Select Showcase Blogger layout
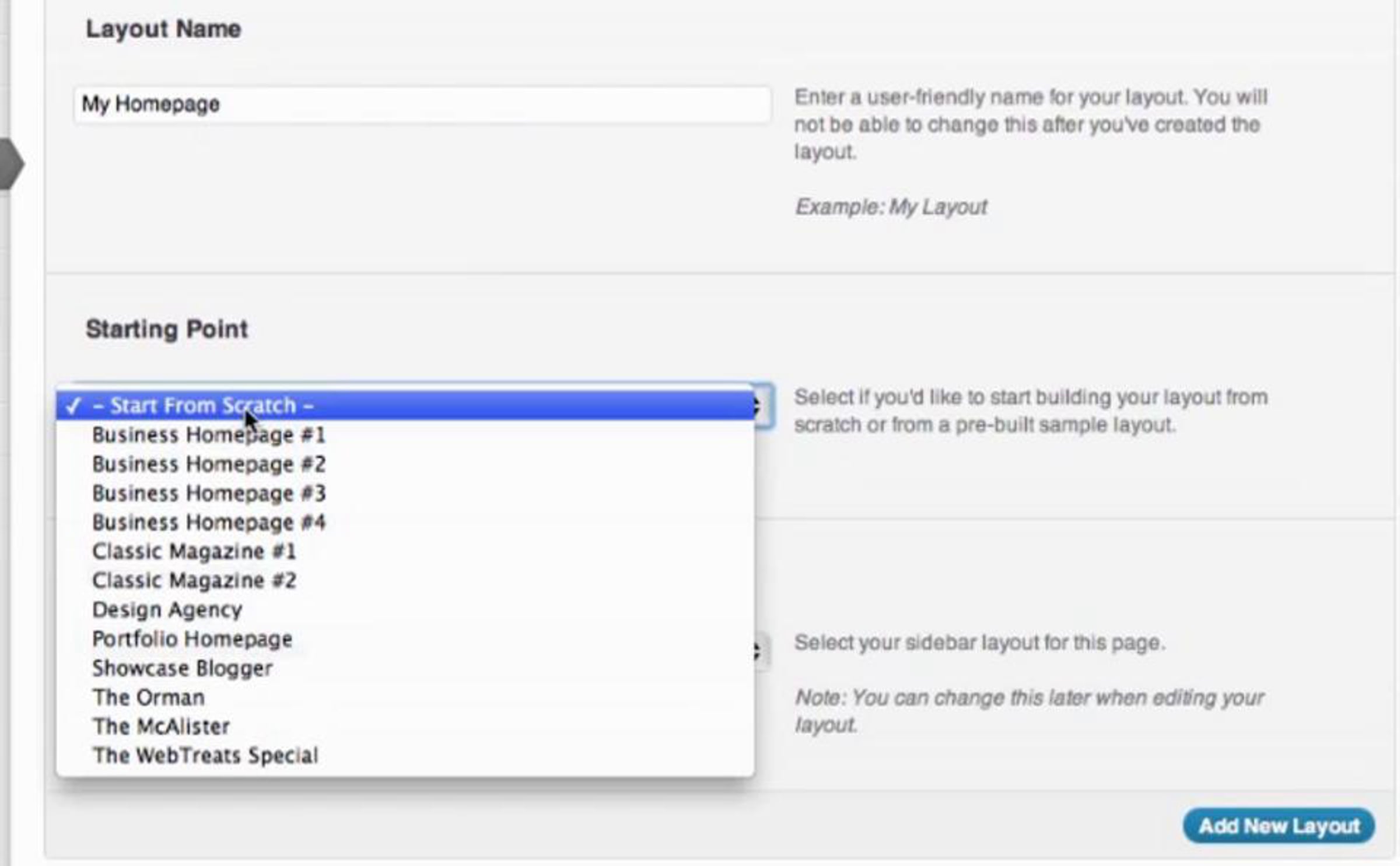1400x866 pixels. point(405,668)
